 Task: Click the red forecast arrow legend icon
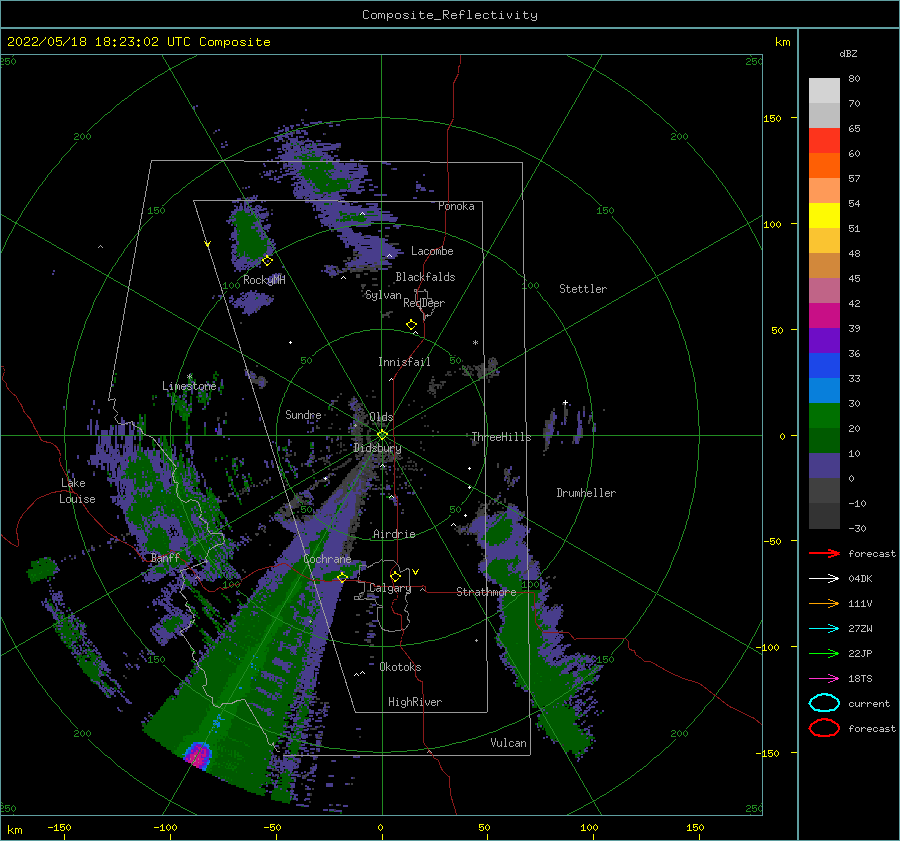pos(824,553)
